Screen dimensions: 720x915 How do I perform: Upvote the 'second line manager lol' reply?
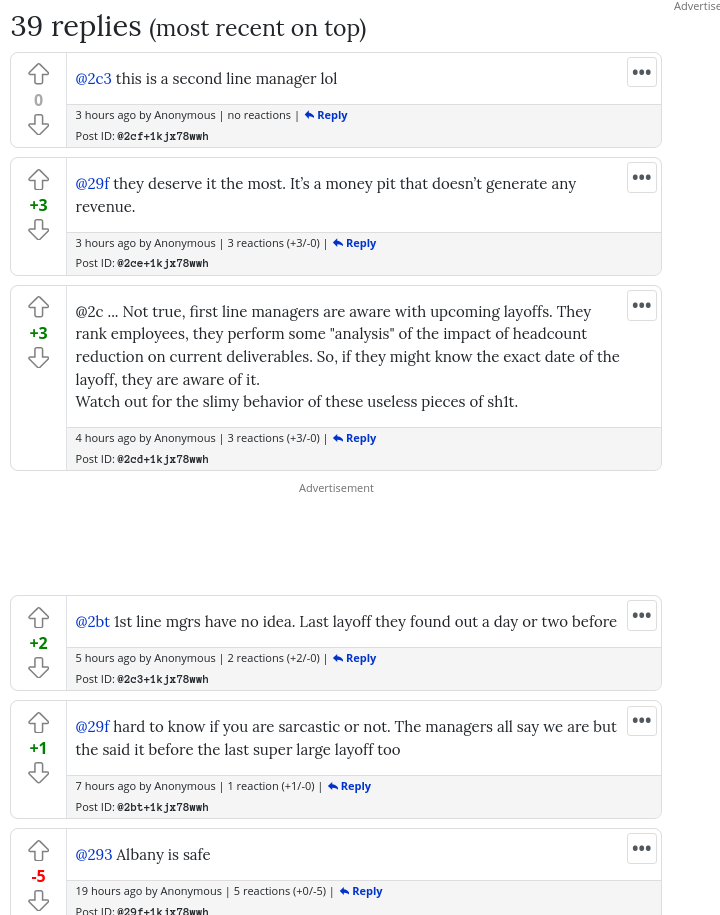38,74
